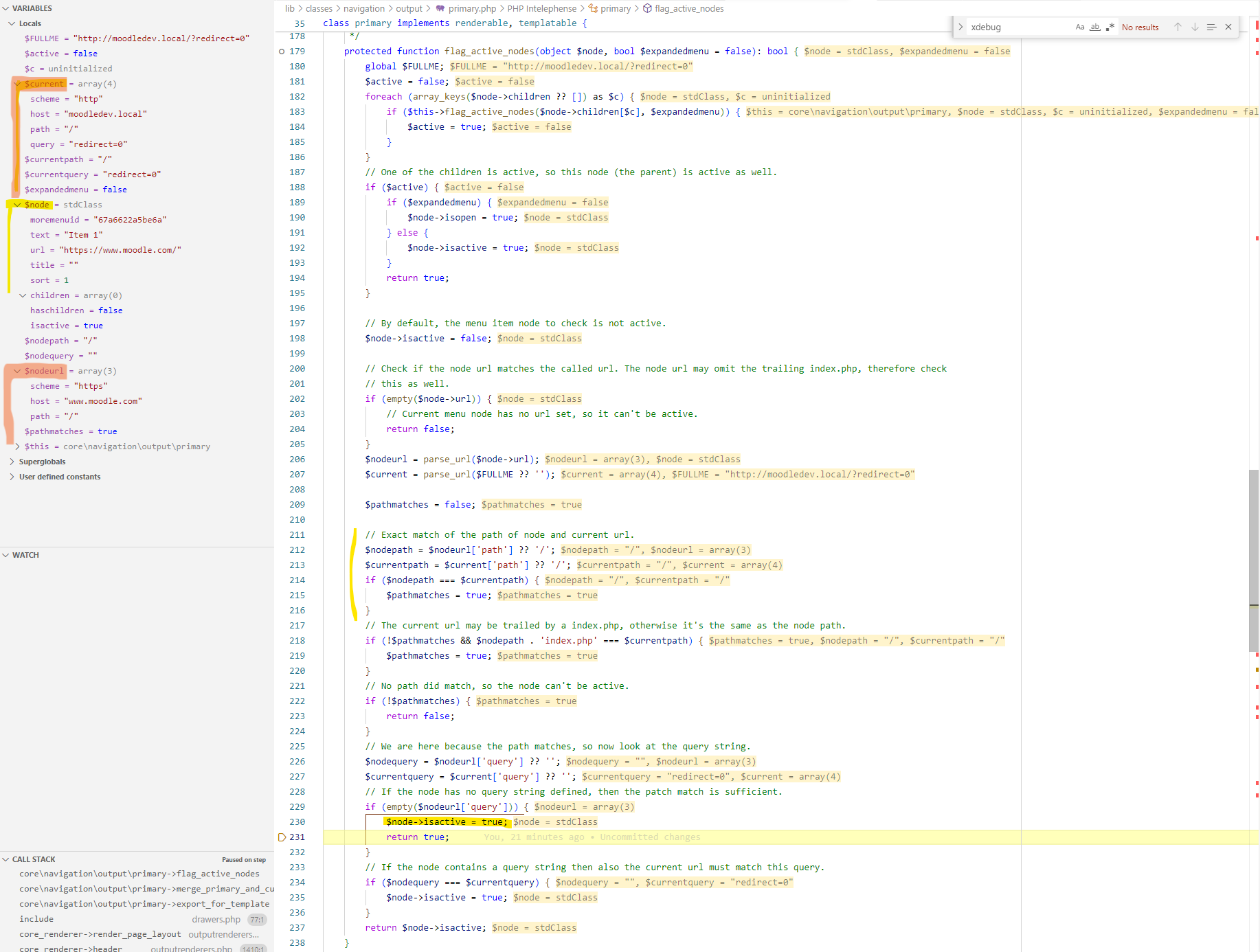Select 'query = "redirect=0"' row
1260x952 pixels.
pyautogui.click(x=137, y=144)
